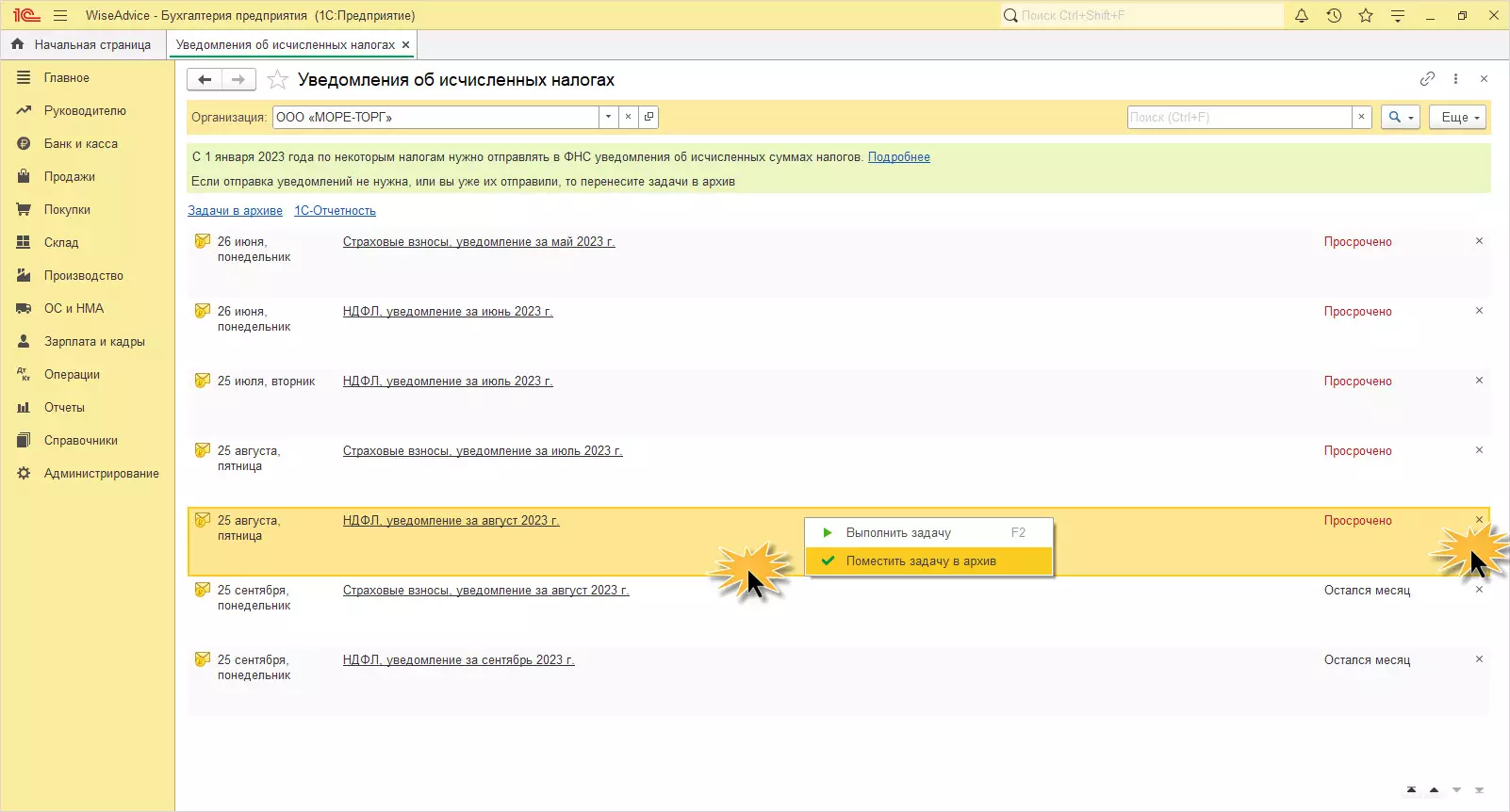The height and width of the screenshot is (812, 1510).
Task: Open НДФЛ, уведомление за август 2023 г.
Action: (451, 521)
